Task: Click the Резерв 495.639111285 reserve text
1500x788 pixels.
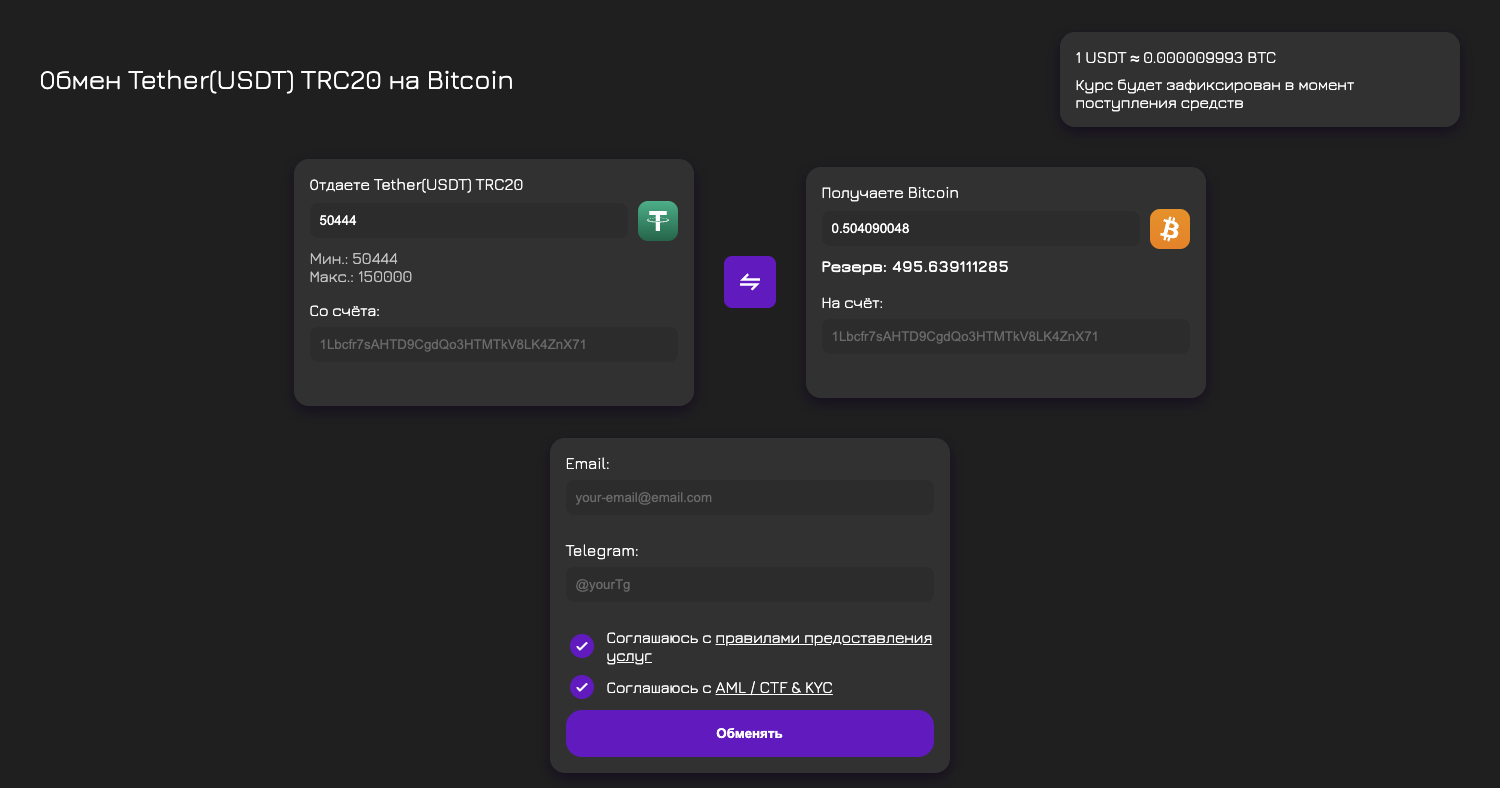Action: [915, 267]
